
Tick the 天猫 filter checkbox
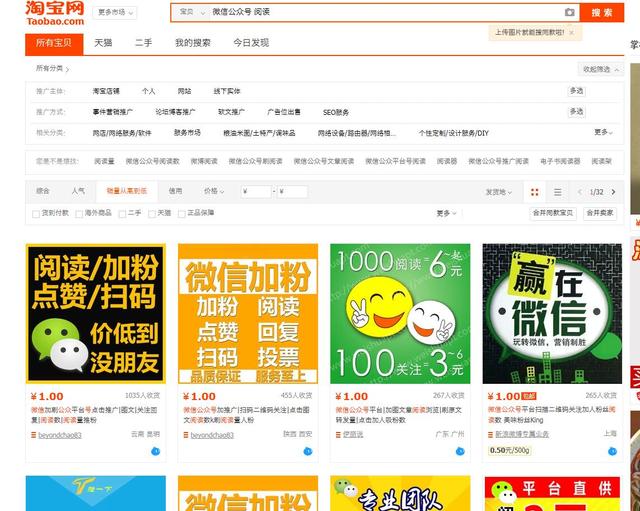(x=152, y=214)
